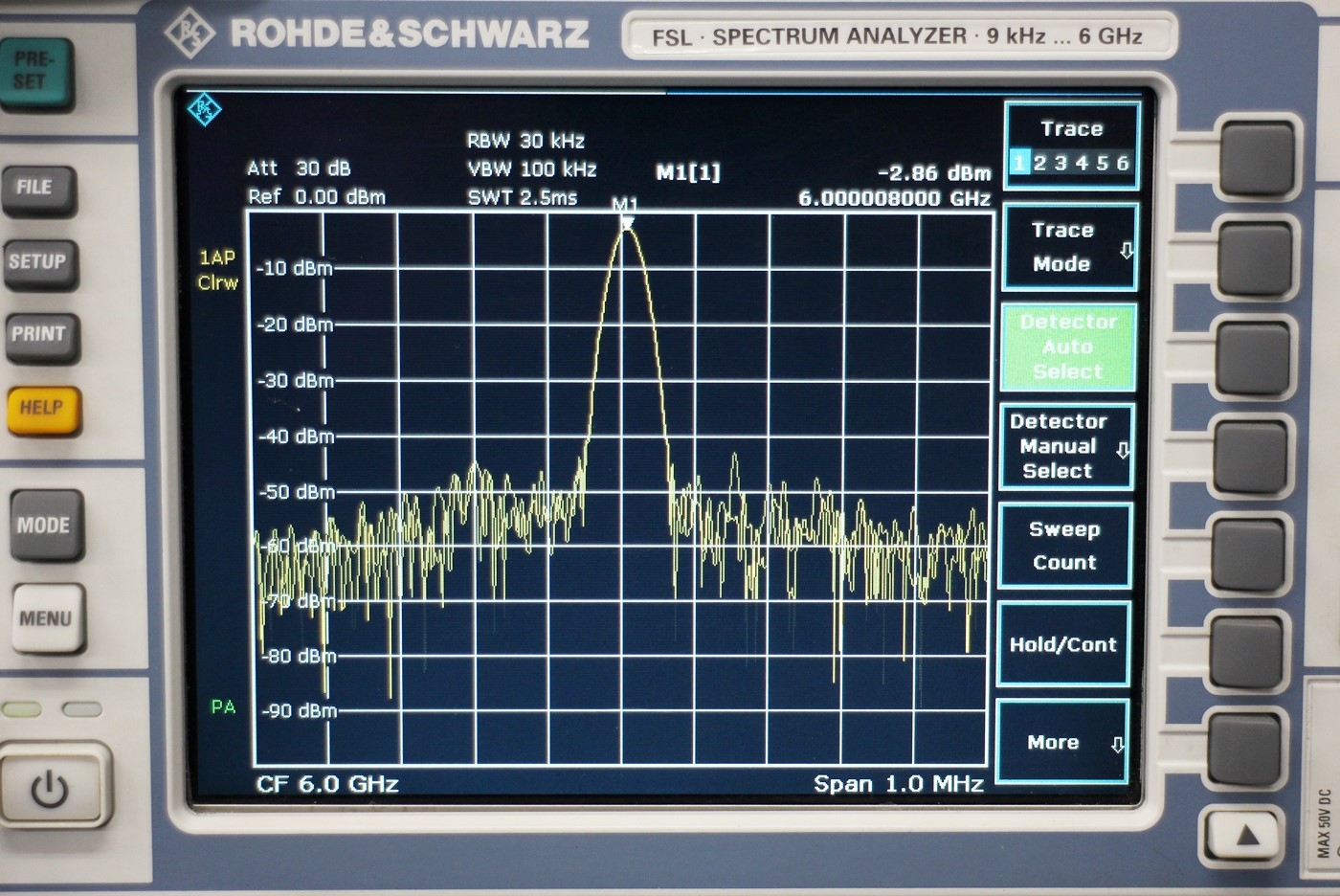This screenshot has width=1340, height=896.
Task: Push the PRINT hardware key
Action: pyautogui.click(x=40, y=336)
